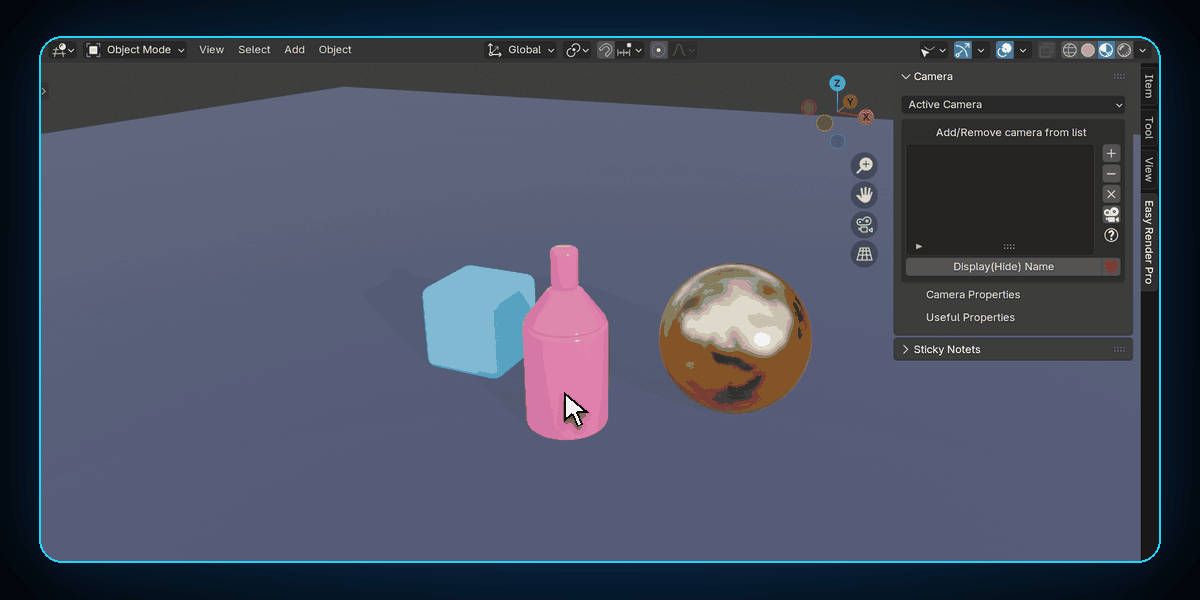This screenshot has width=1200, height=600.
Task: Switch to the Tool sidebar tab
Action: coord(1149,127)
